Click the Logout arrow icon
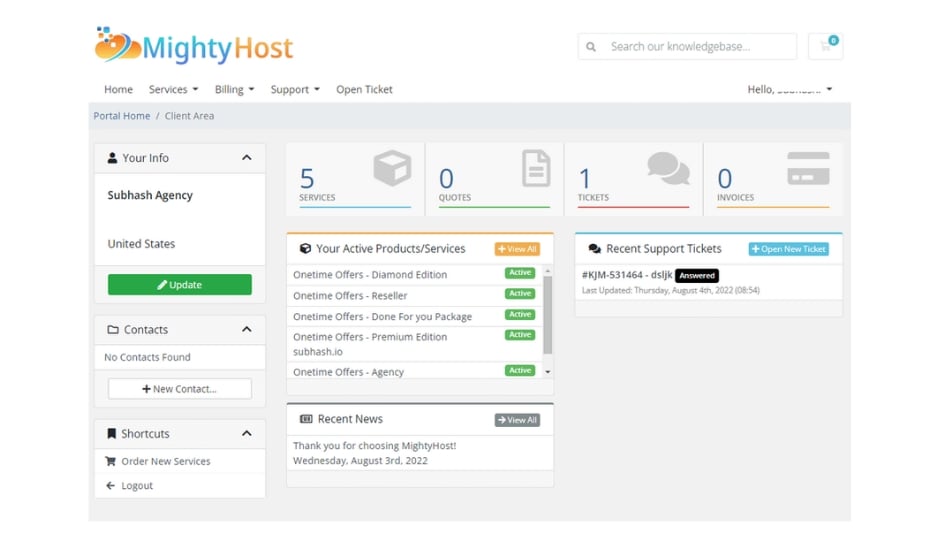The image size is (940, 540). click(x=110, y=485)
